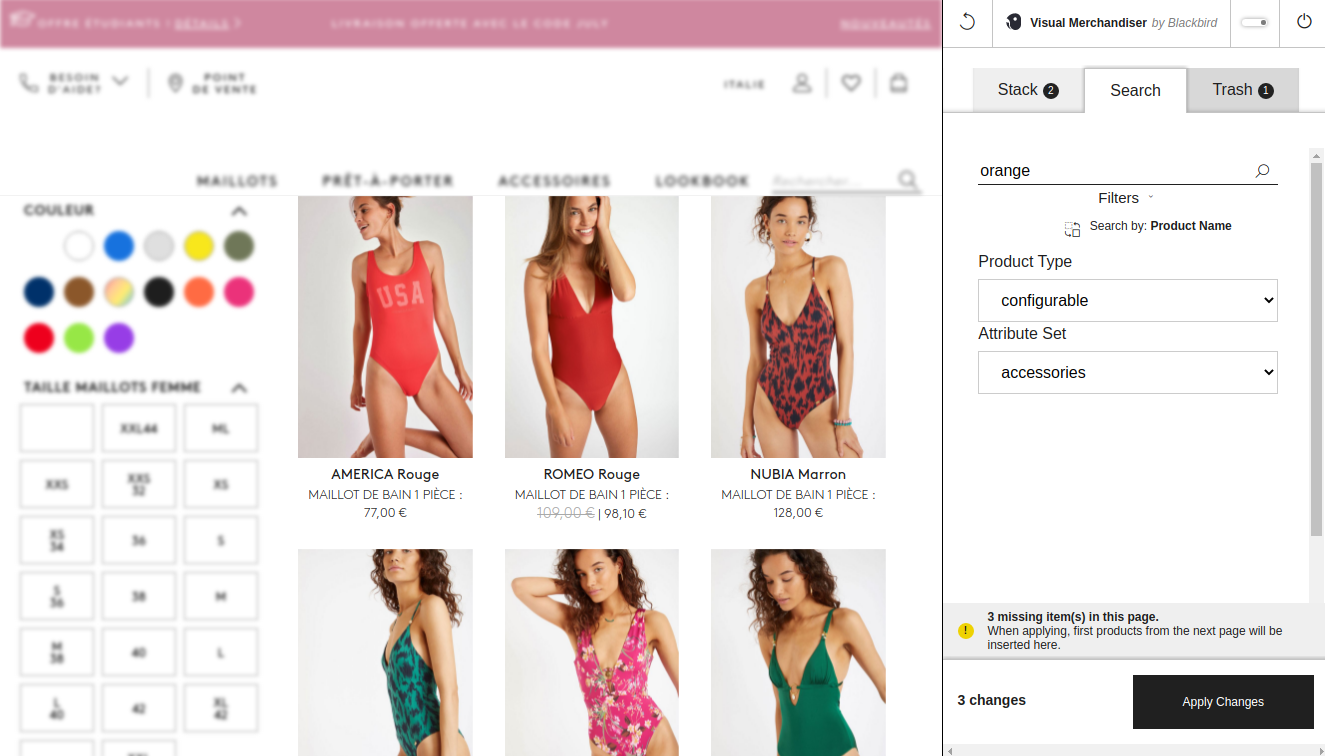The height and width of the screenshot is (756, 1325).
Task: Open the ROMEO Rouge product title
Action: pyautogui.click(x=592, y=474)
